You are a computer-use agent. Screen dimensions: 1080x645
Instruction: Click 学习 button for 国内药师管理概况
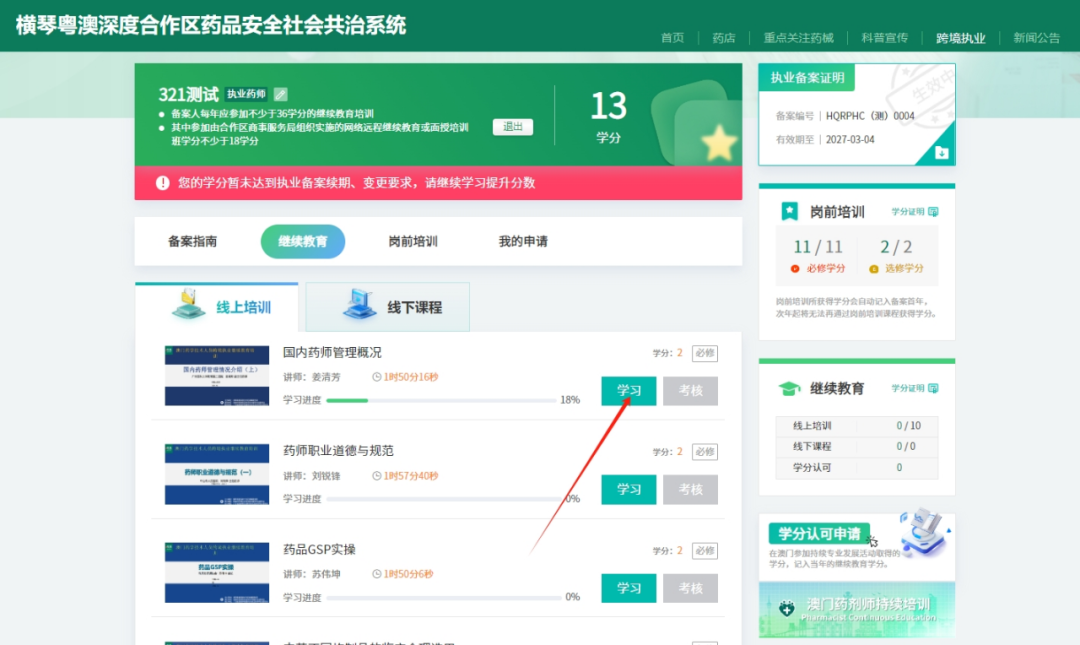628,391
